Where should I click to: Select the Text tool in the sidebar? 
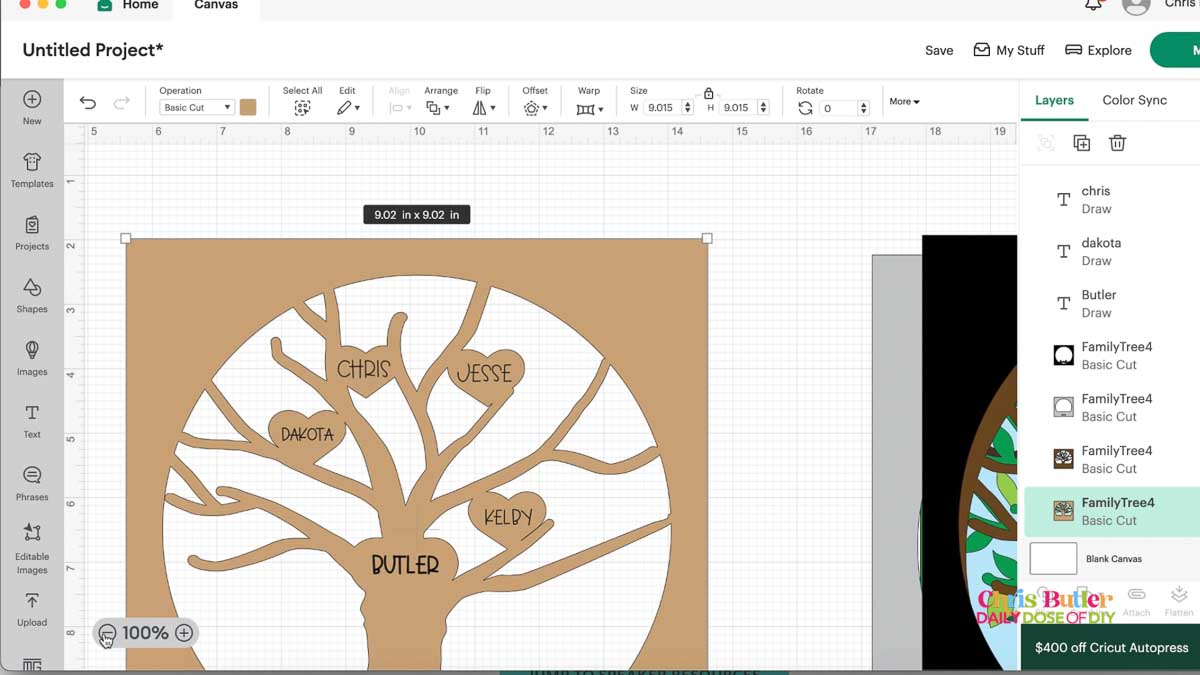(x=32, y=421)
